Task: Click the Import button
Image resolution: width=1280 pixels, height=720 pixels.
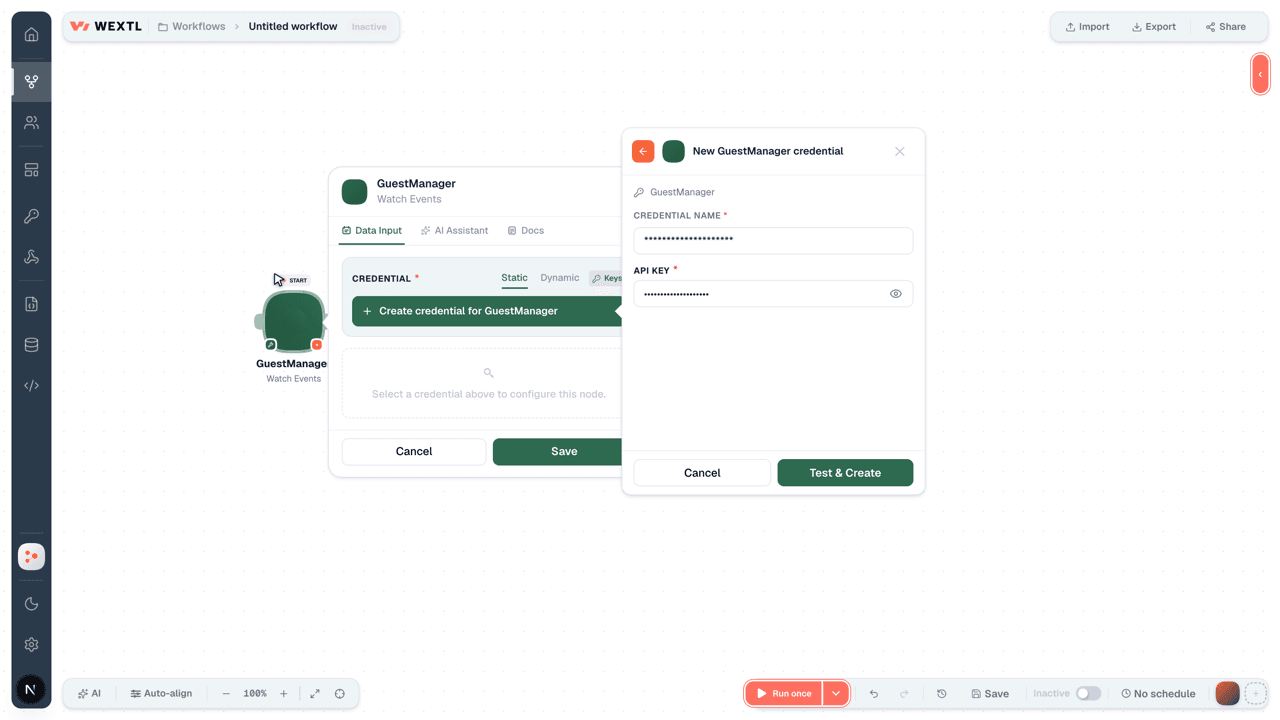Action: pyautogui.click(x=1087, y=27)
